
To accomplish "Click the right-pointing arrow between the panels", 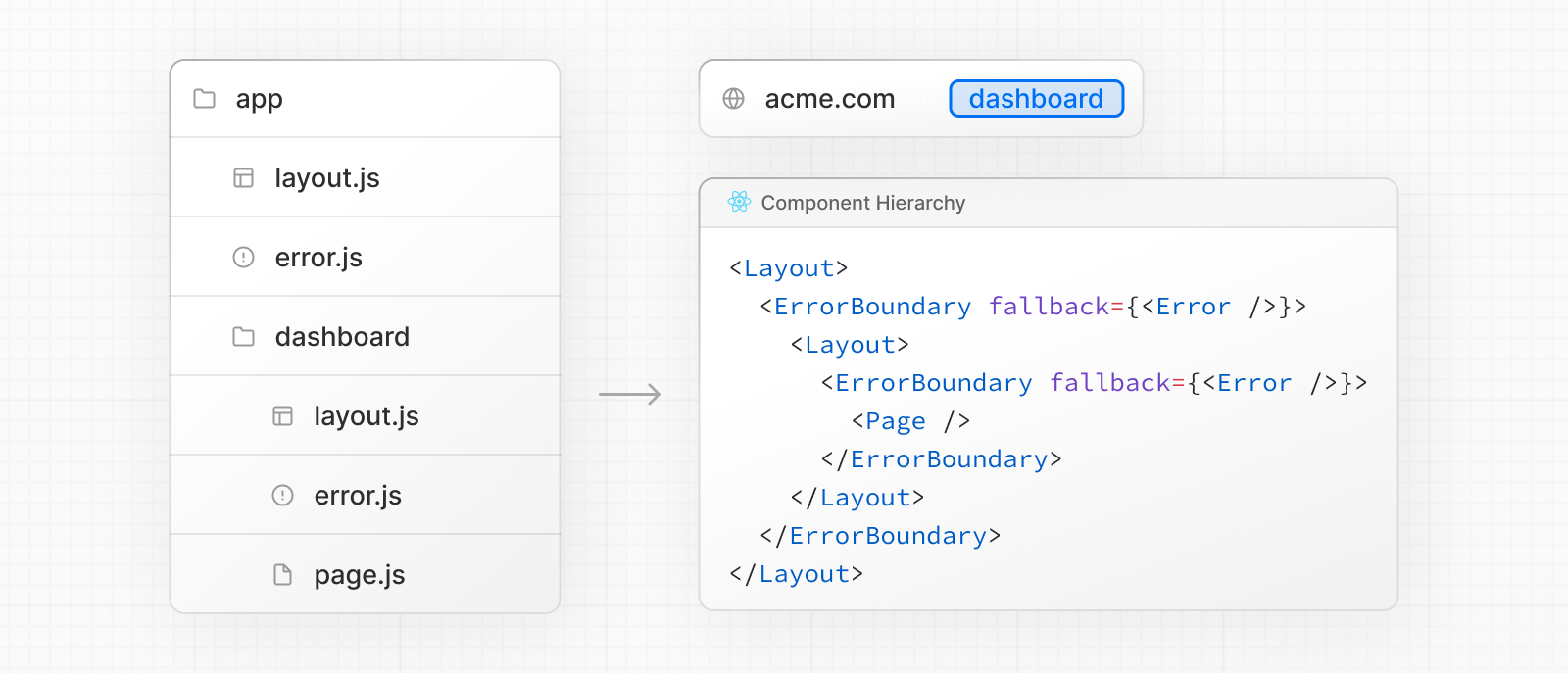I will [x=629, y=395].
